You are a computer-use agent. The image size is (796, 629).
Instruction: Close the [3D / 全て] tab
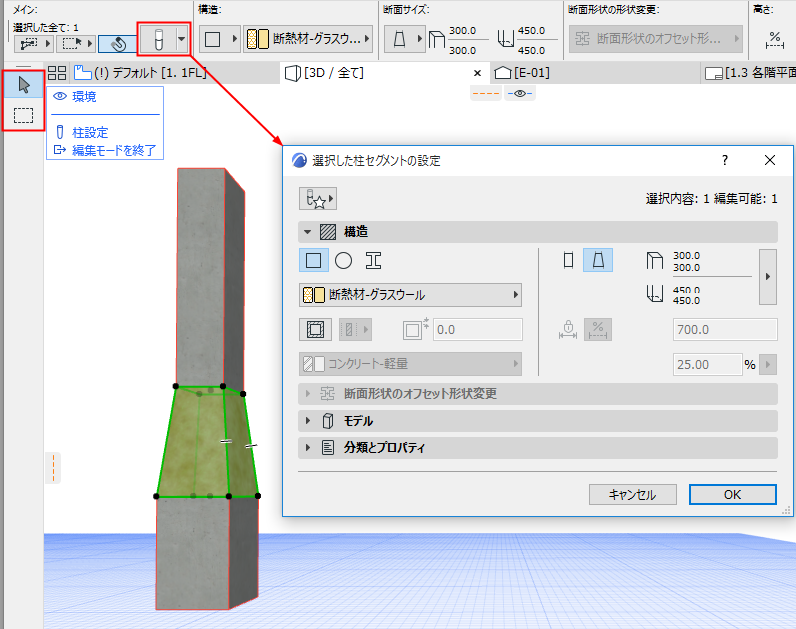pos(477,73)
